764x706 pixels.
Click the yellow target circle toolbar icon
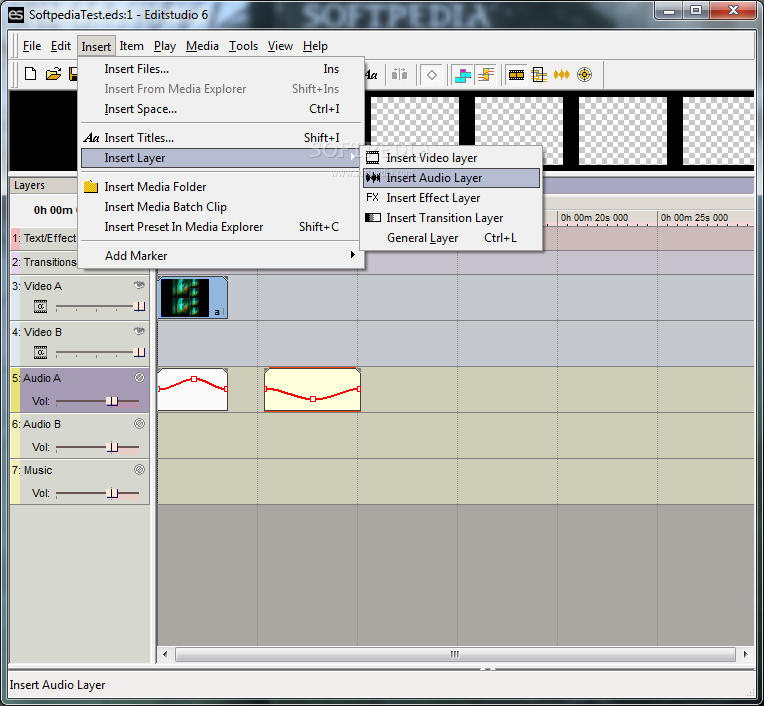pos(584,75)
